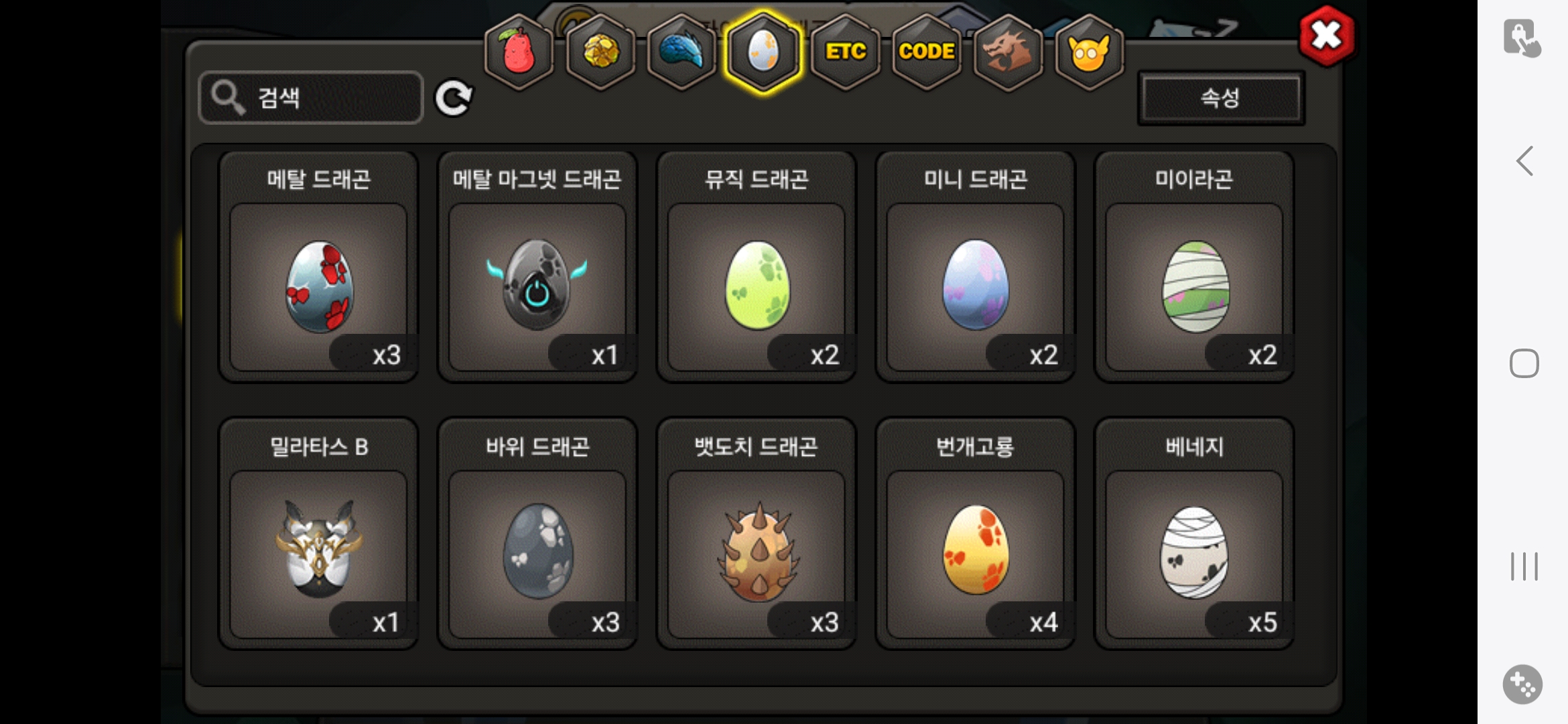Select the yellow horned mask tab
1568x724 pixels.
pyautogui.click(x=1090, y=52)
